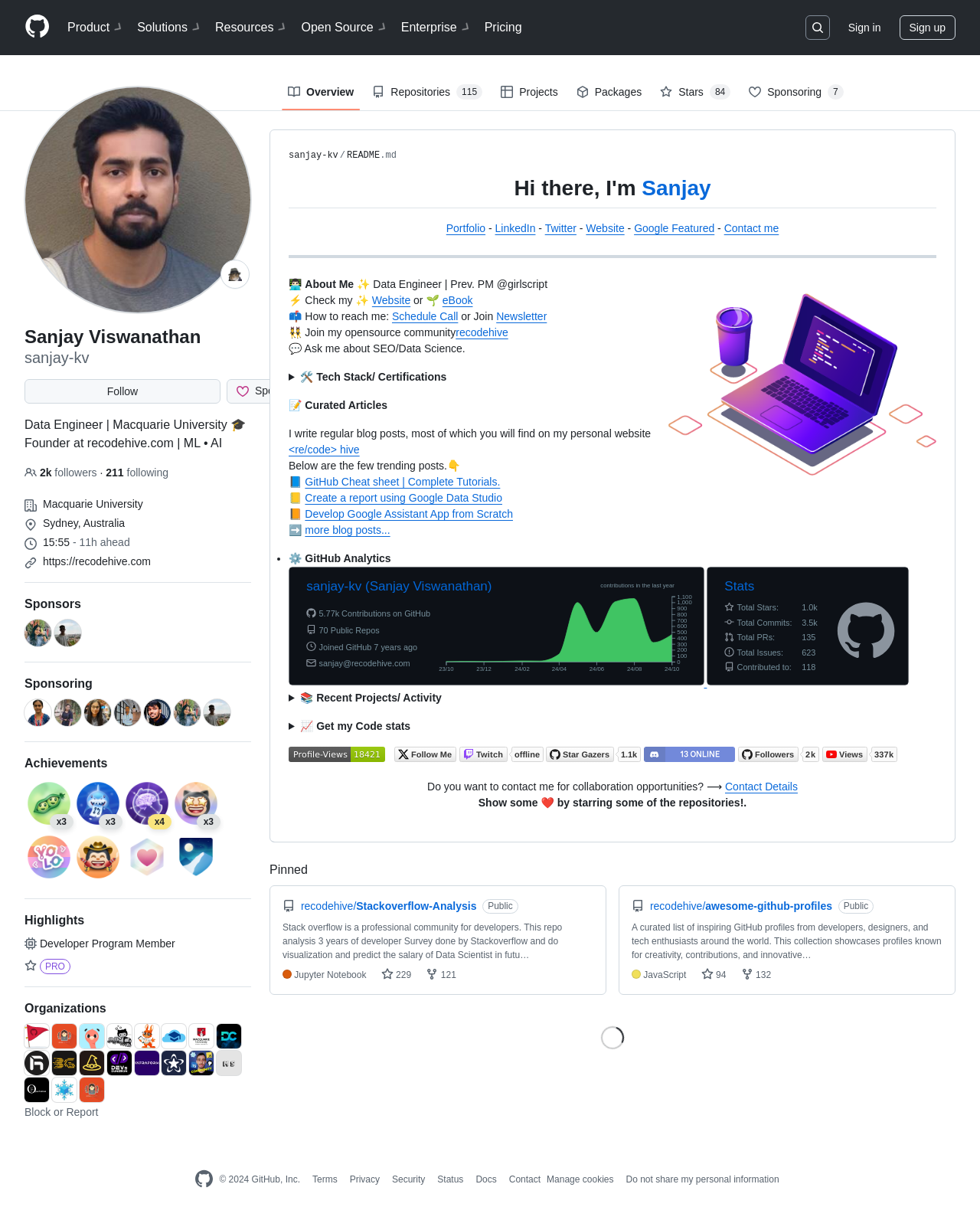Expand the Get my Code stats section
Image resolution: width=980 pixels, height=1220 pixels.
(350, 726)
